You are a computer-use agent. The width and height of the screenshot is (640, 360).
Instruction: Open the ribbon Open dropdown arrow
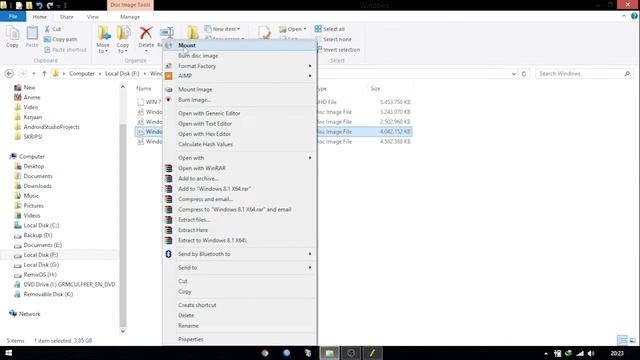tap(305, 29)
